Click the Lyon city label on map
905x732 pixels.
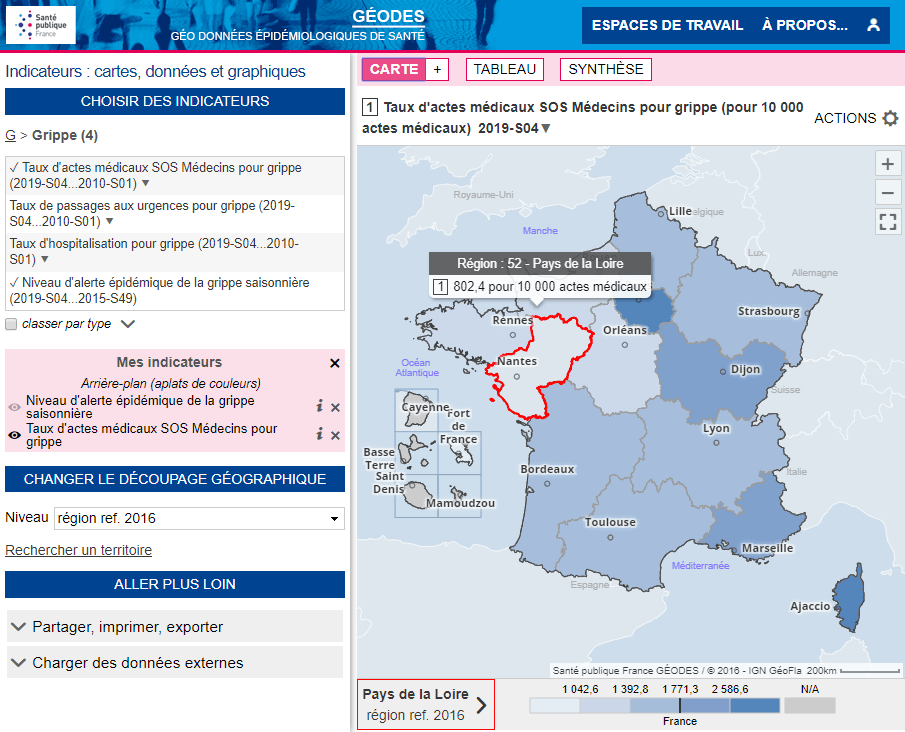(x=716, y=428)
